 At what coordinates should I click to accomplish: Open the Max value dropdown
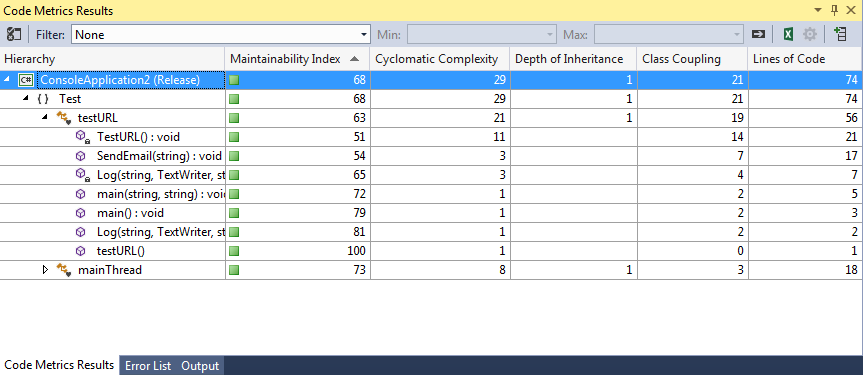click(x=669, y=35)
